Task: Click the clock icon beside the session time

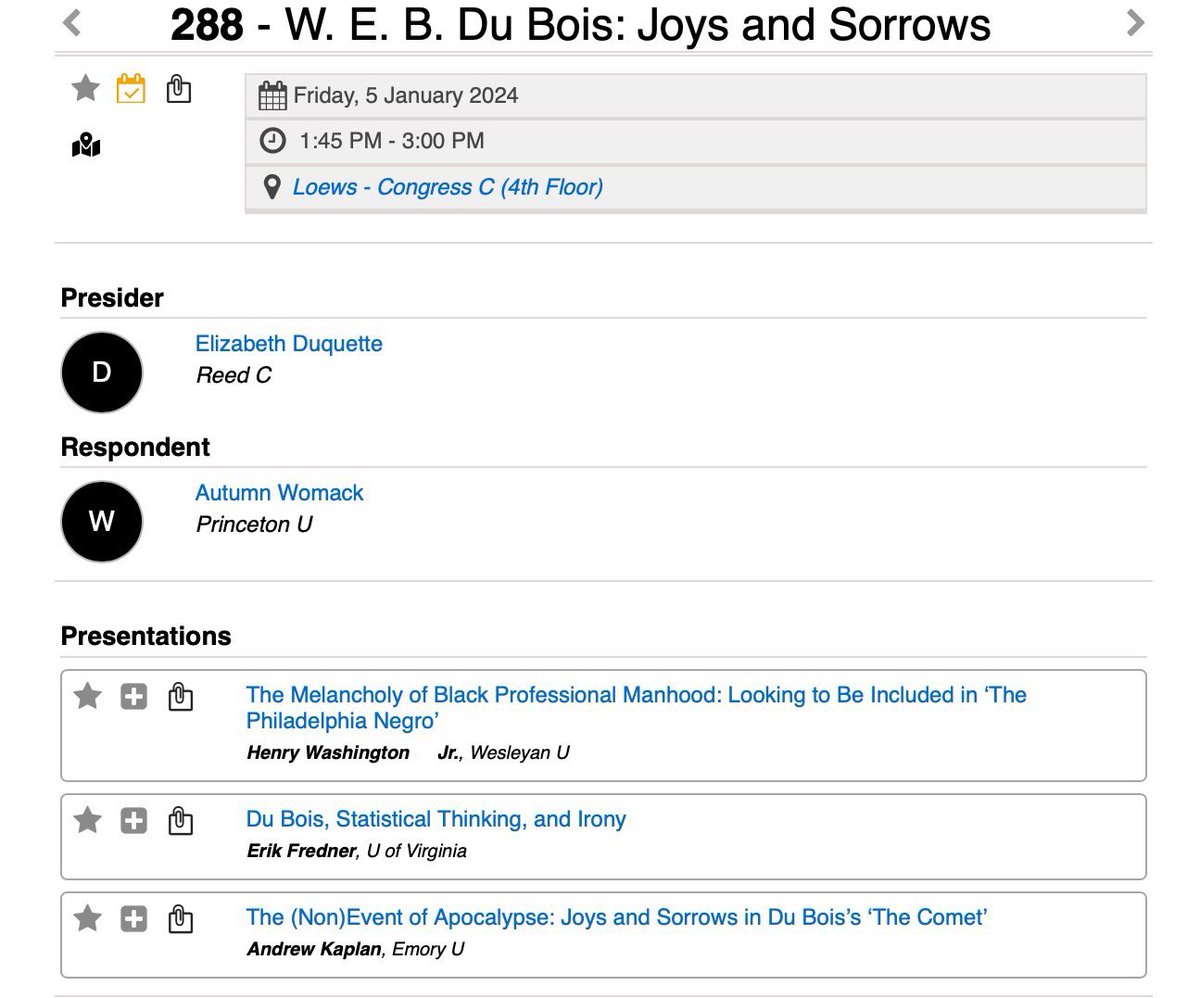Action: (272, 141)
